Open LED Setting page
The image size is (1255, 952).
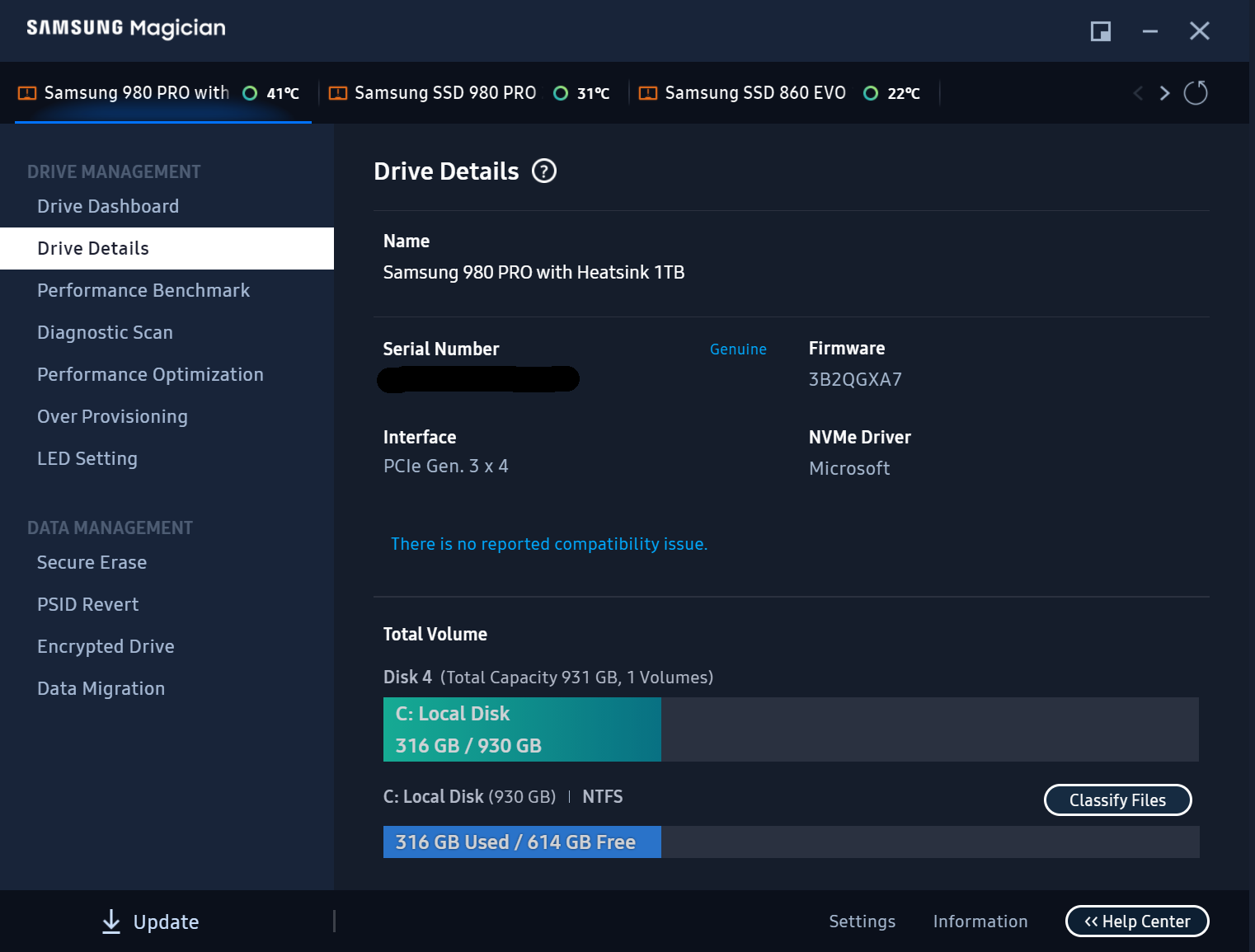167,458
